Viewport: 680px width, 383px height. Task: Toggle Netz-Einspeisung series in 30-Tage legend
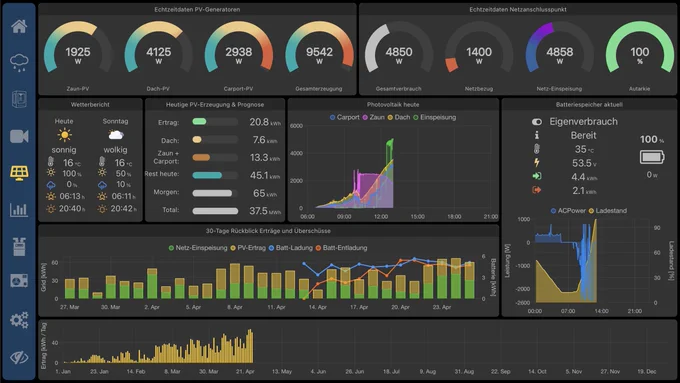coord(198,248)
